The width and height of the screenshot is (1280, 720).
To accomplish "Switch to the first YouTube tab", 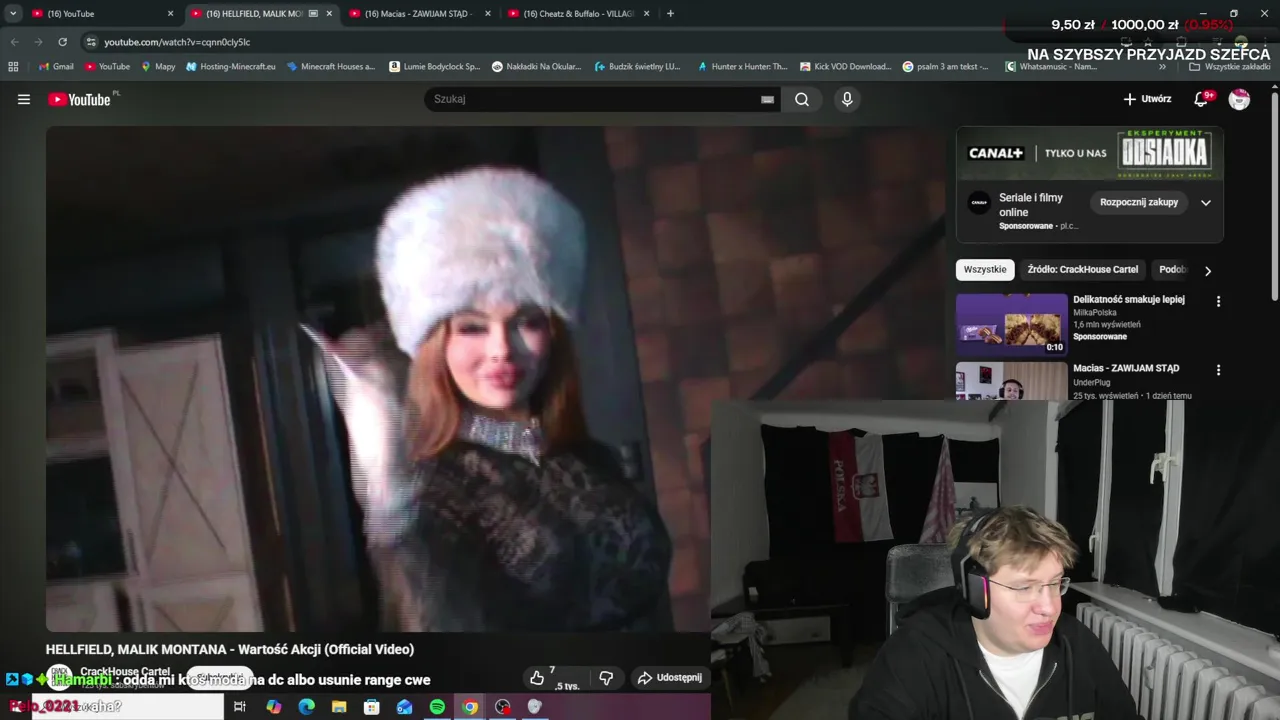I will [100, 14].
